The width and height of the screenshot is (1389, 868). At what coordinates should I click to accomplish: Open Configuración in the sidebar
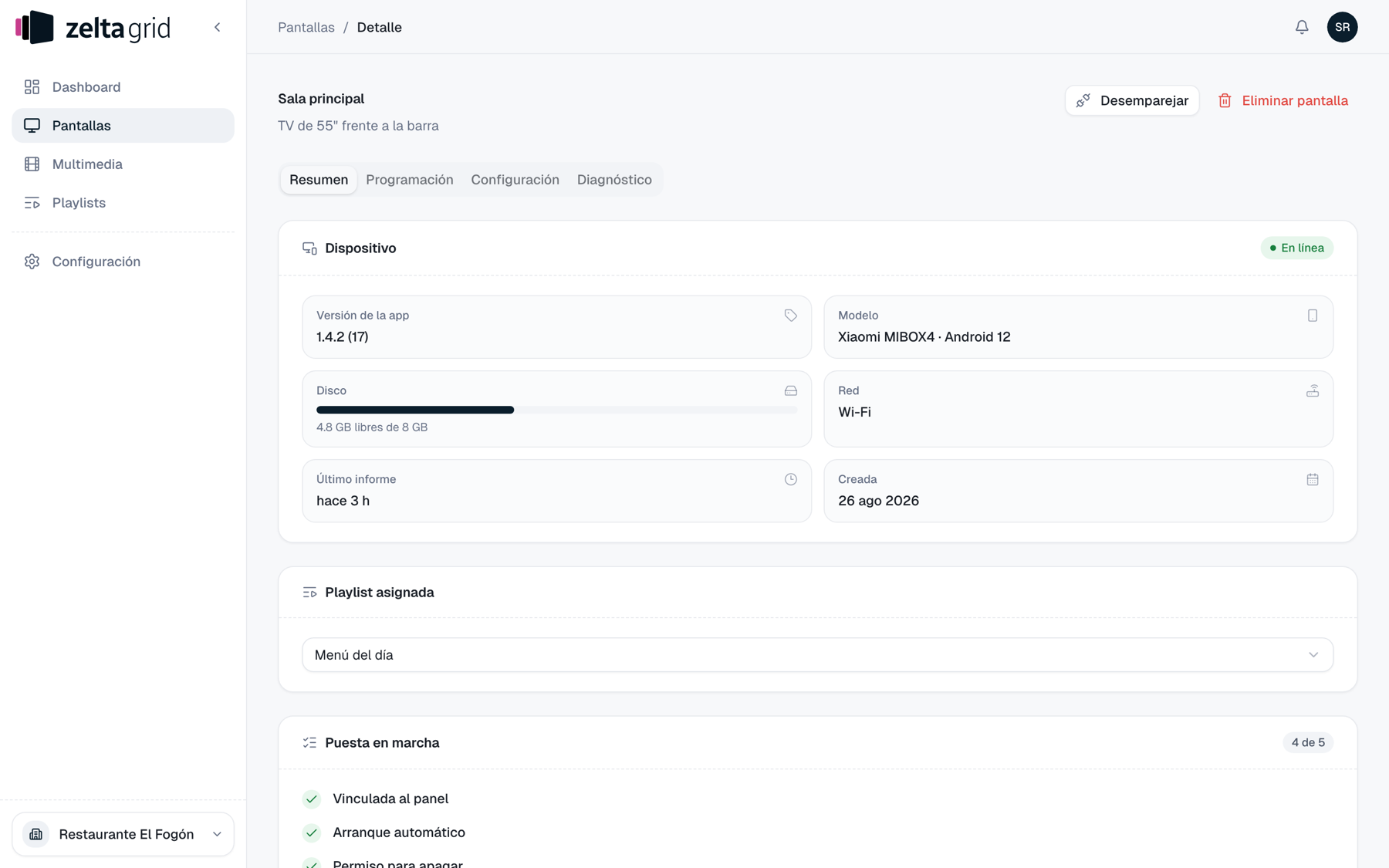point(123,262)
